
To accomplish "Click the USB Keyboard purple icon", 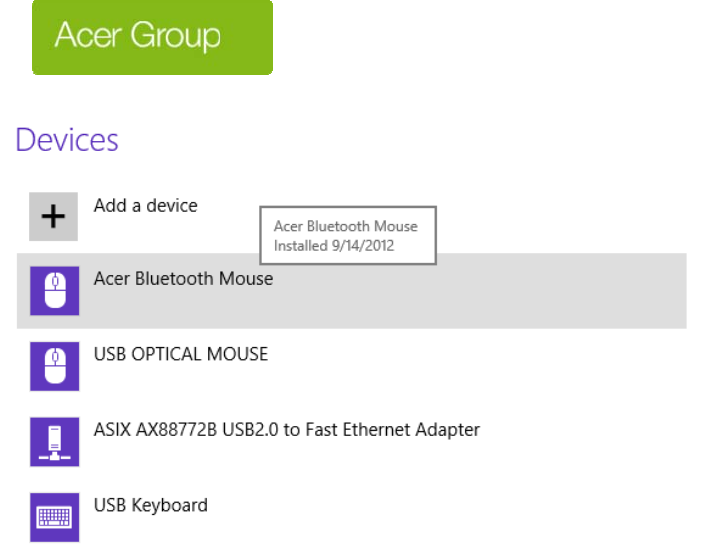I will 54,517.
